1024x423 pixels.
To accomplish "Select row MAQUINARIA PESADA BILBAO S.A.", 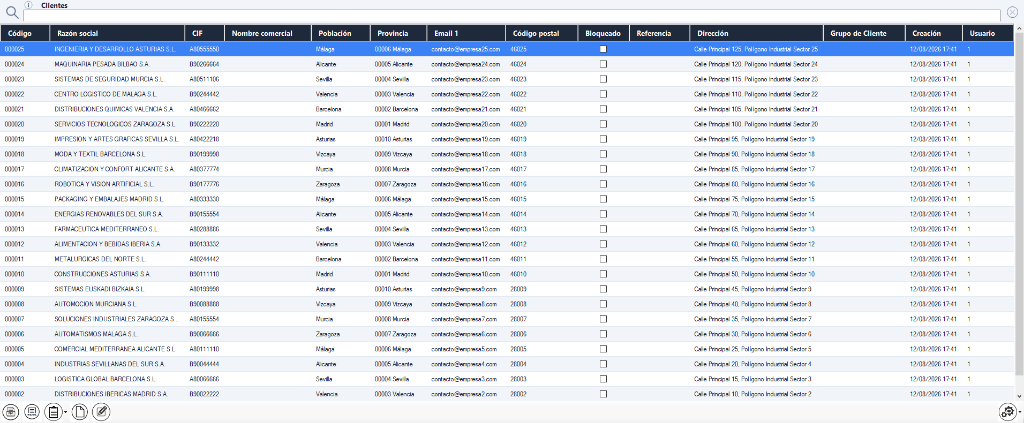I will [x=507, y=64].
